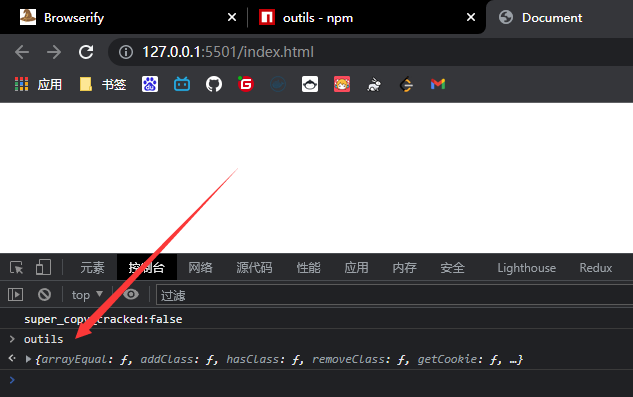Open the rabbit bookmark icon

(x=374, y=84)
